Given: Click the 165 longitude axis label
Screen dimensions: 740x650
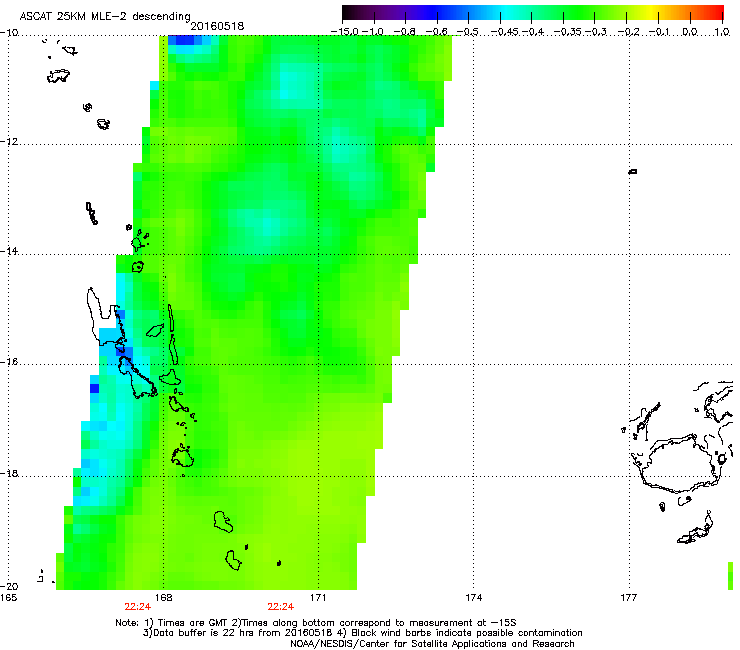Looking at the screenshot, I should (8, 598).
